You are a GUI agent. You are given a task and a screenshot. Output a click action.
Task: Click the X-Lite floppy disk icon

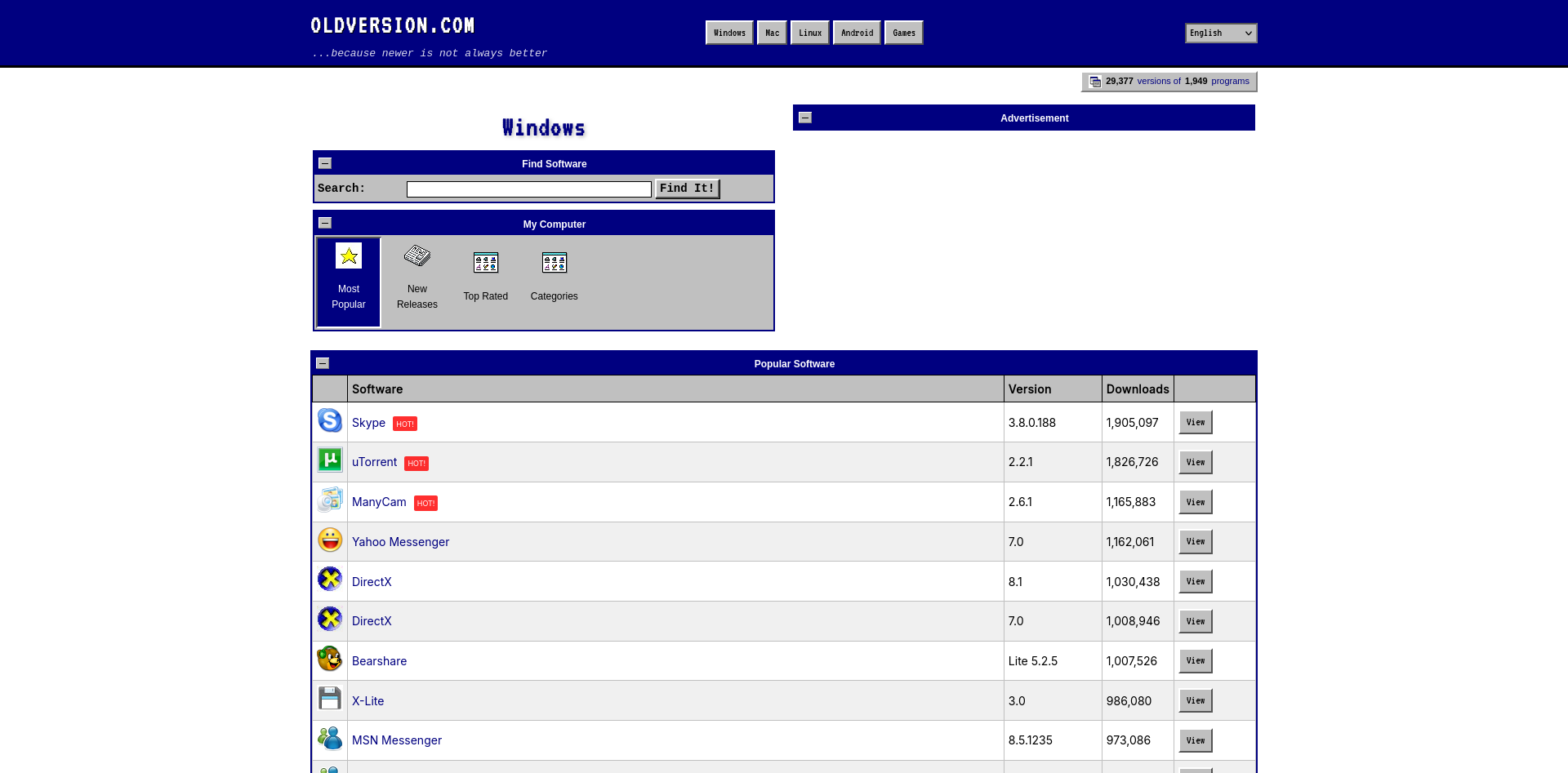[330, 699]
